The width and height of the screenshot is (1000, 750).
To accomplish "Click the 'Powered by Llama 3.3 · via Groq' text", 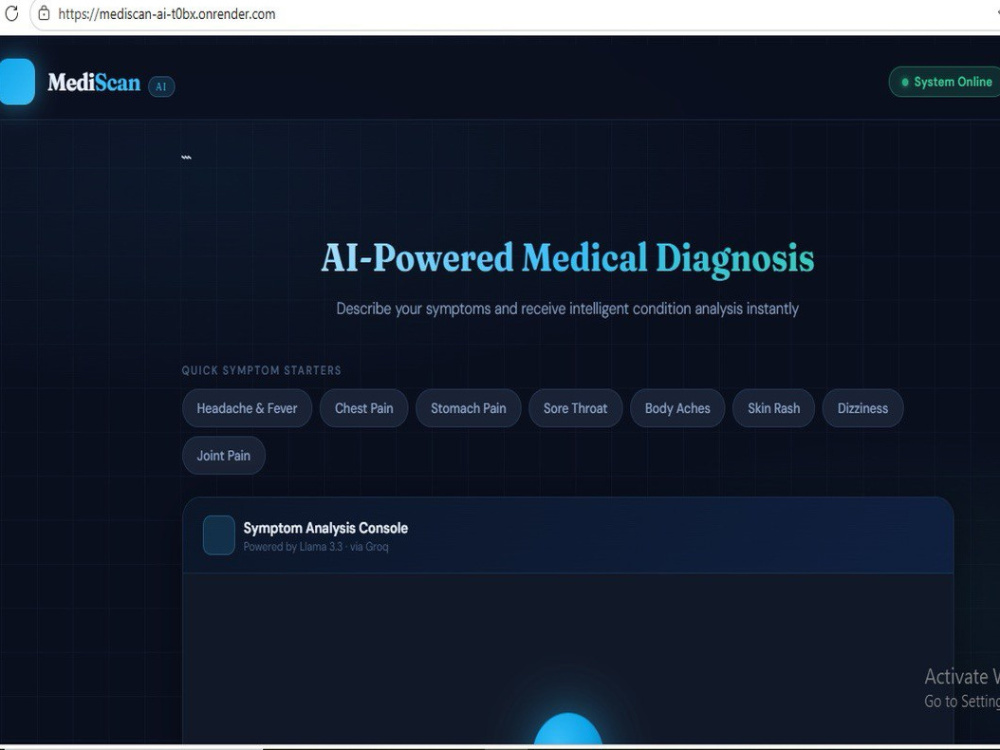I will 316,547.
